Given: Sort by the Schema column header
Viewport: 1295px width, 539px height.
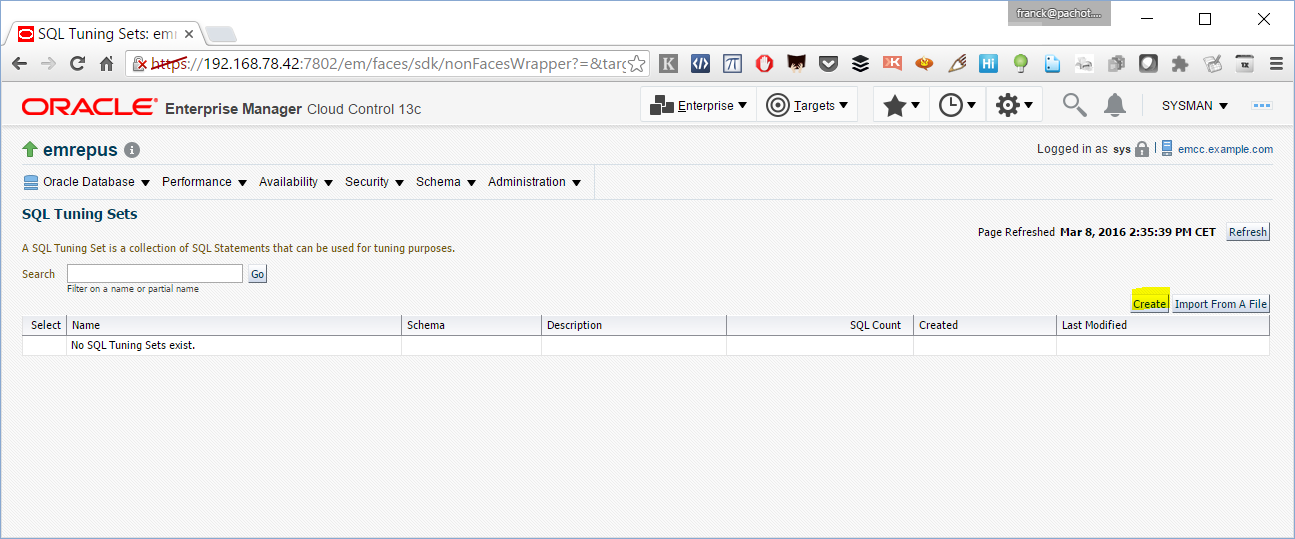Looking at the screenshot, I should [x=471, y=325].
